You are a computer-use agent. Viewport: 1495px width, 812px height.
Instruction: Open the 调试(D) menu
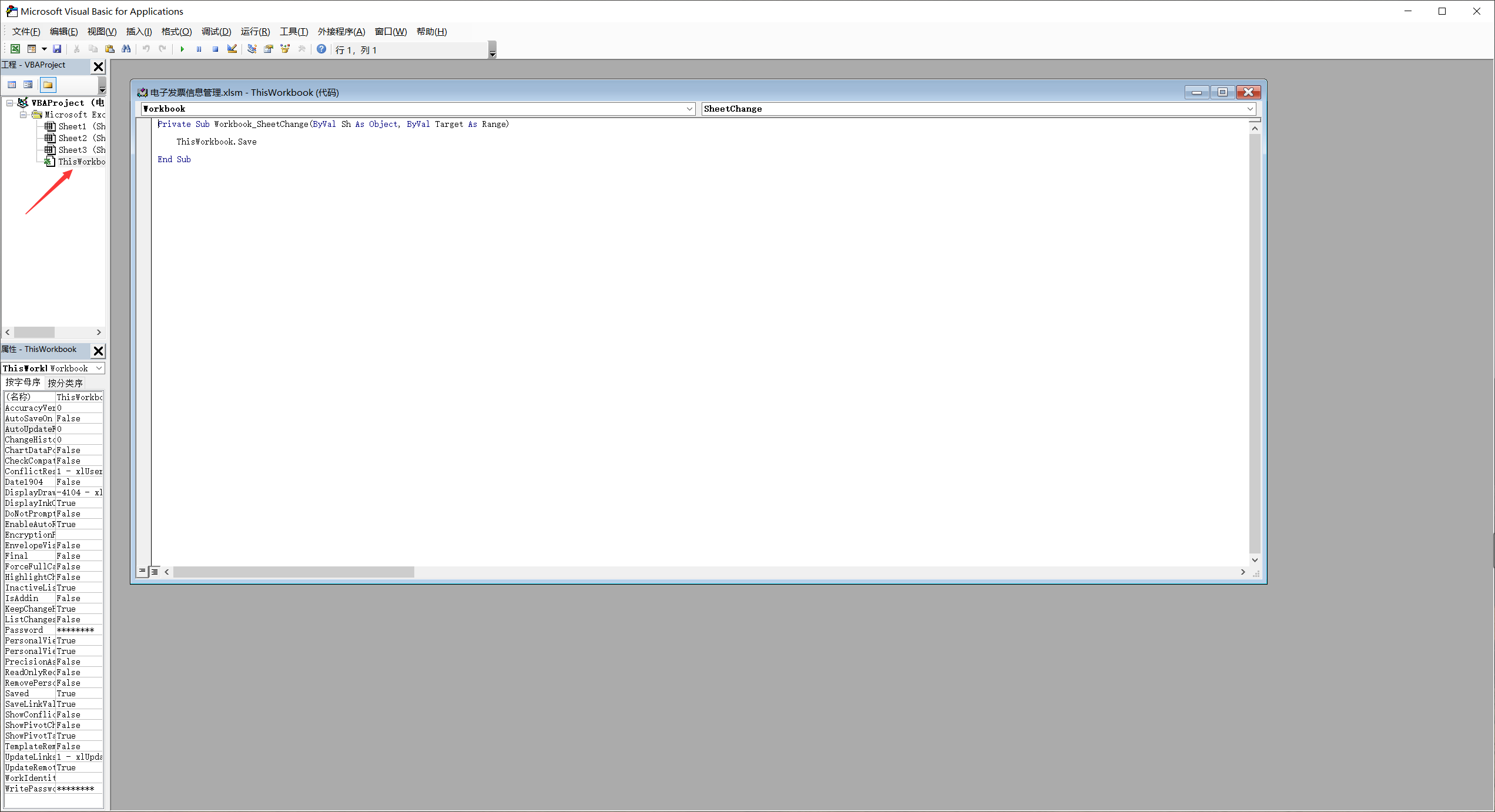click(216, 32)
